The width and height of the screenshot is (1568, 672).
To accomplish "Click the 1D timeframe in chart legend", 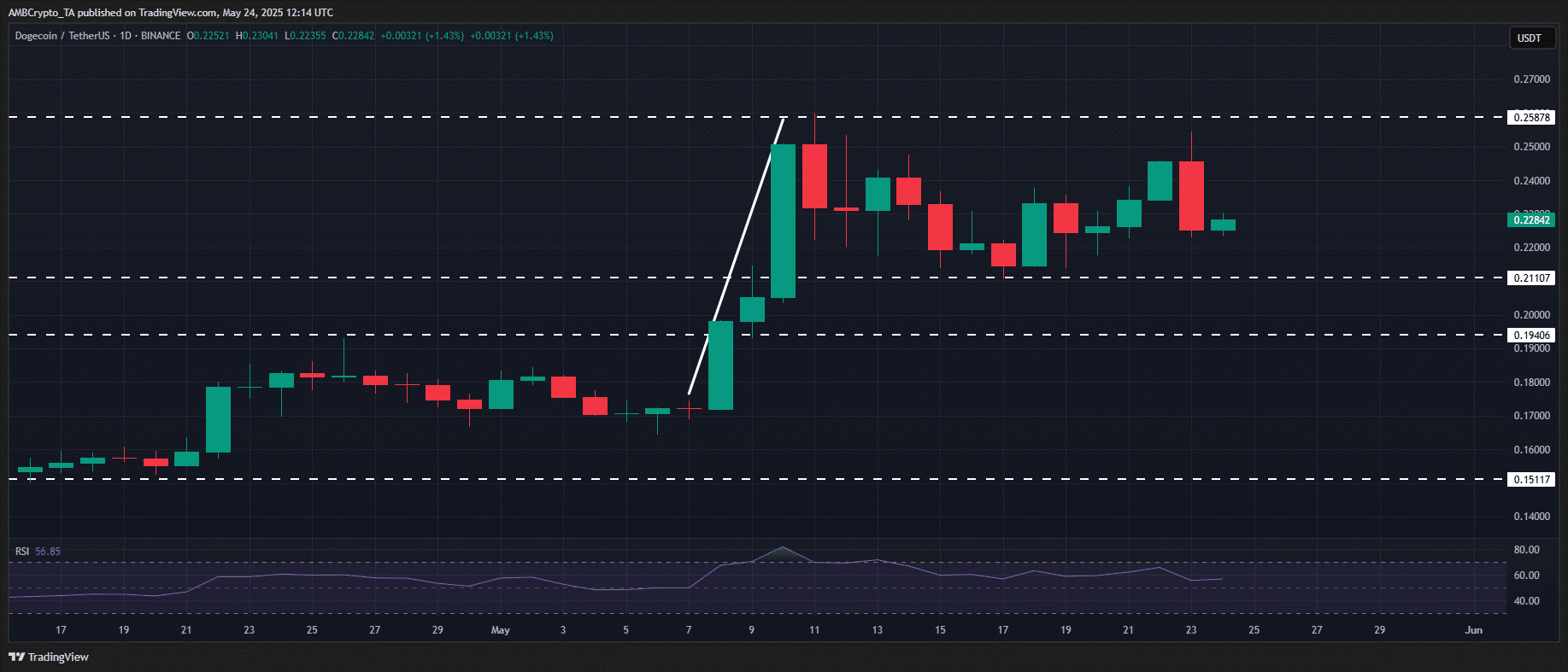I will 126,36.
